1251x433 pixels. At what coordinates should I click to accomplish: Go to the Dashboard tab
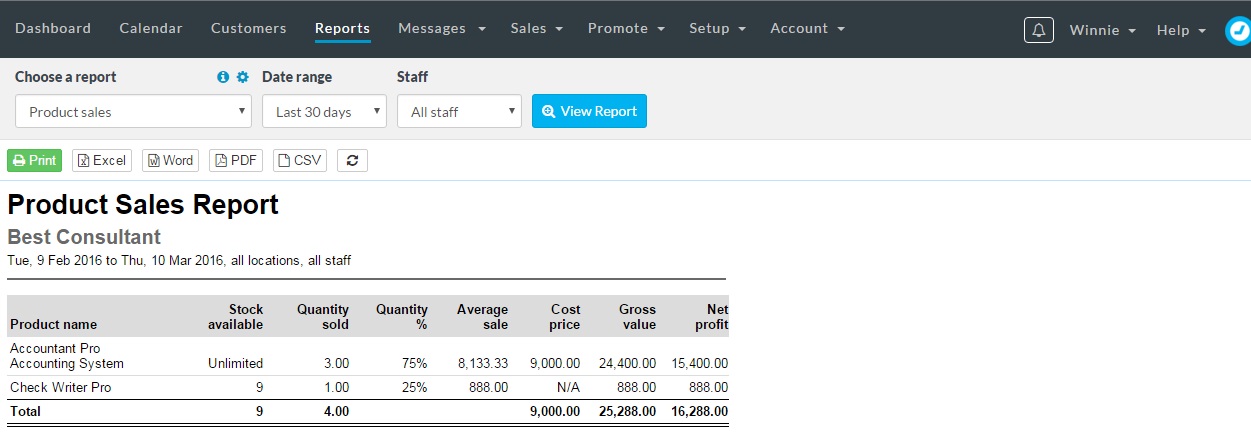(x=53, y=28)
